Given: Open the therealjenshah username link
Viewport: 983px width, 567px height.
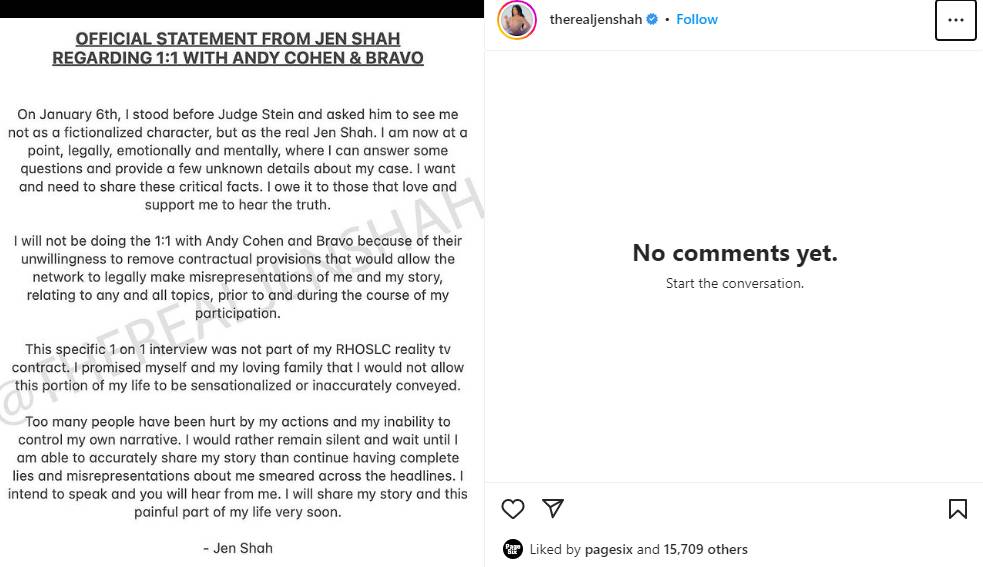Looking at the screenshot, I should [595, 20].
